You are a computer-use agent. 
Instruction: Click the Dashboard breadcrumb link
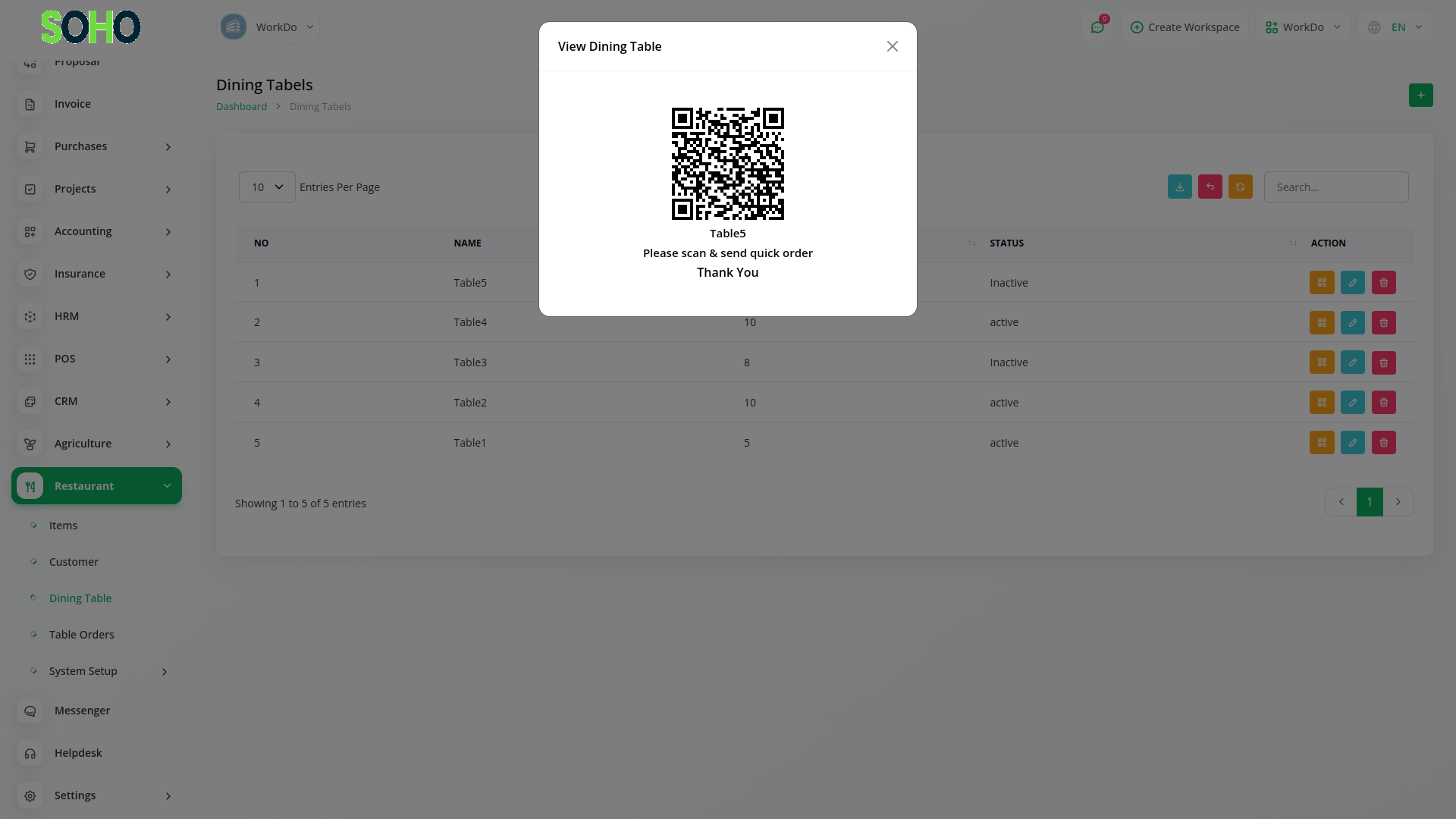point(241,107)
